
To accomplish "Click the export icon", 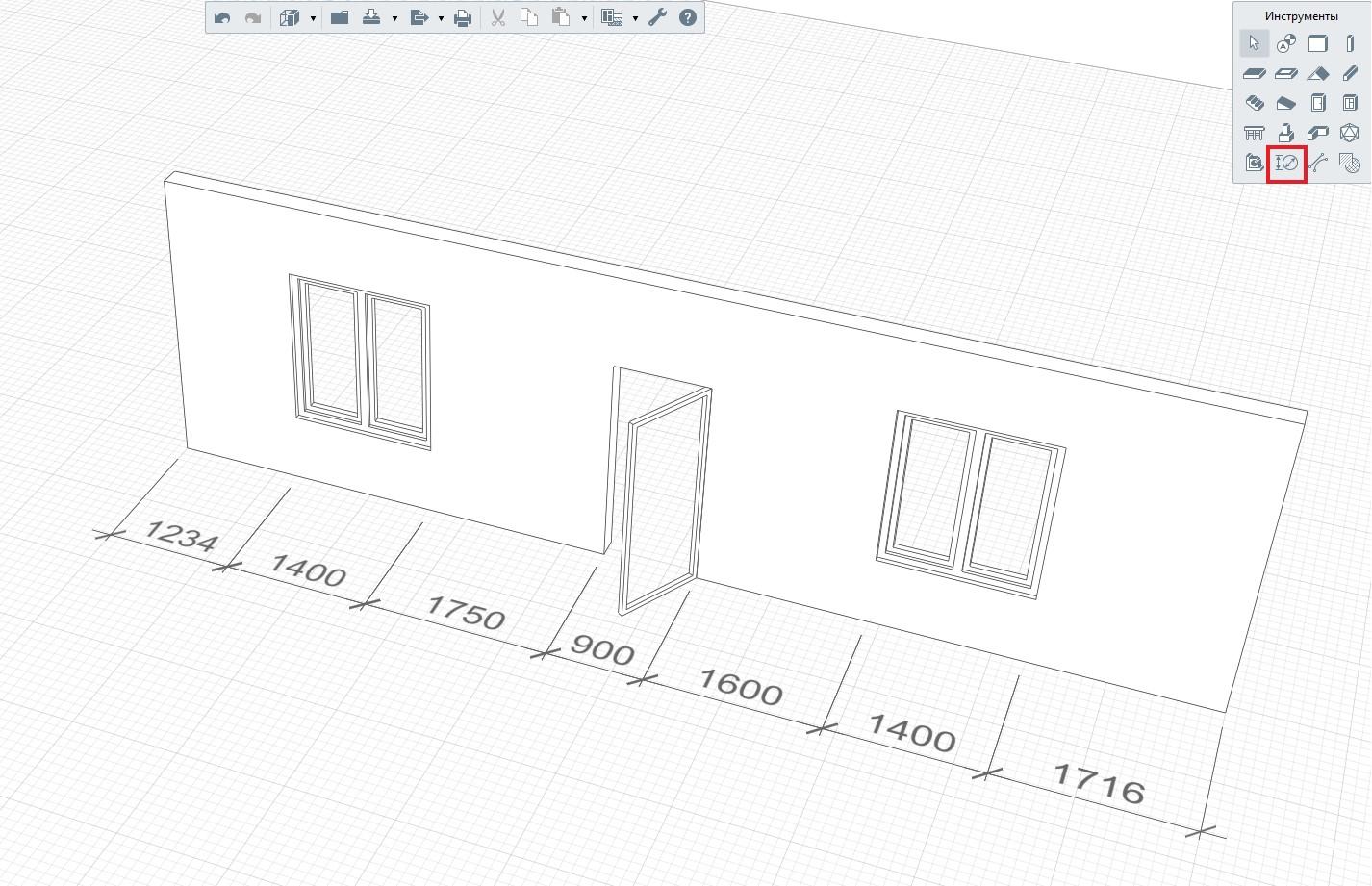I will [419, 17].
